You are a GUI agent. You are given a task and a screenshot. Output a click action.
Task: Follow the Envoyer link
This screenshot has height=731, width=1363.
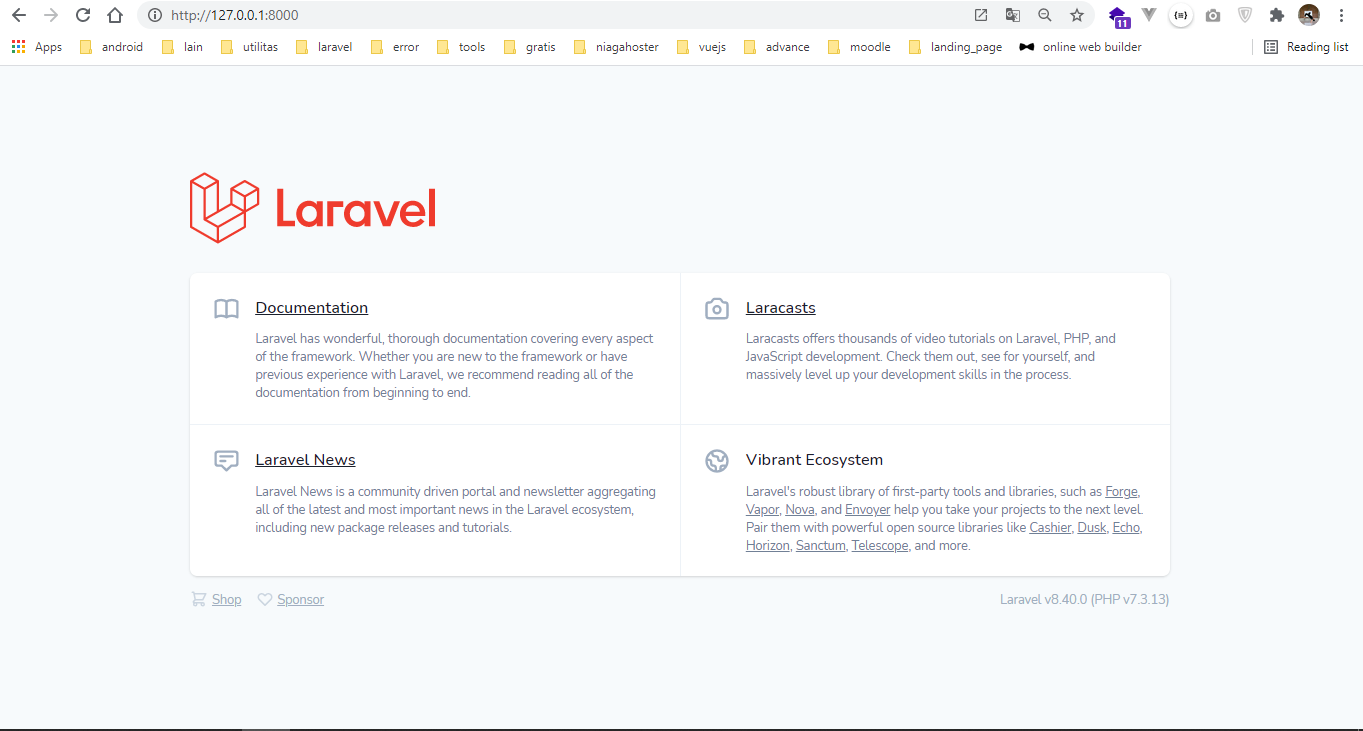point(867,510)
